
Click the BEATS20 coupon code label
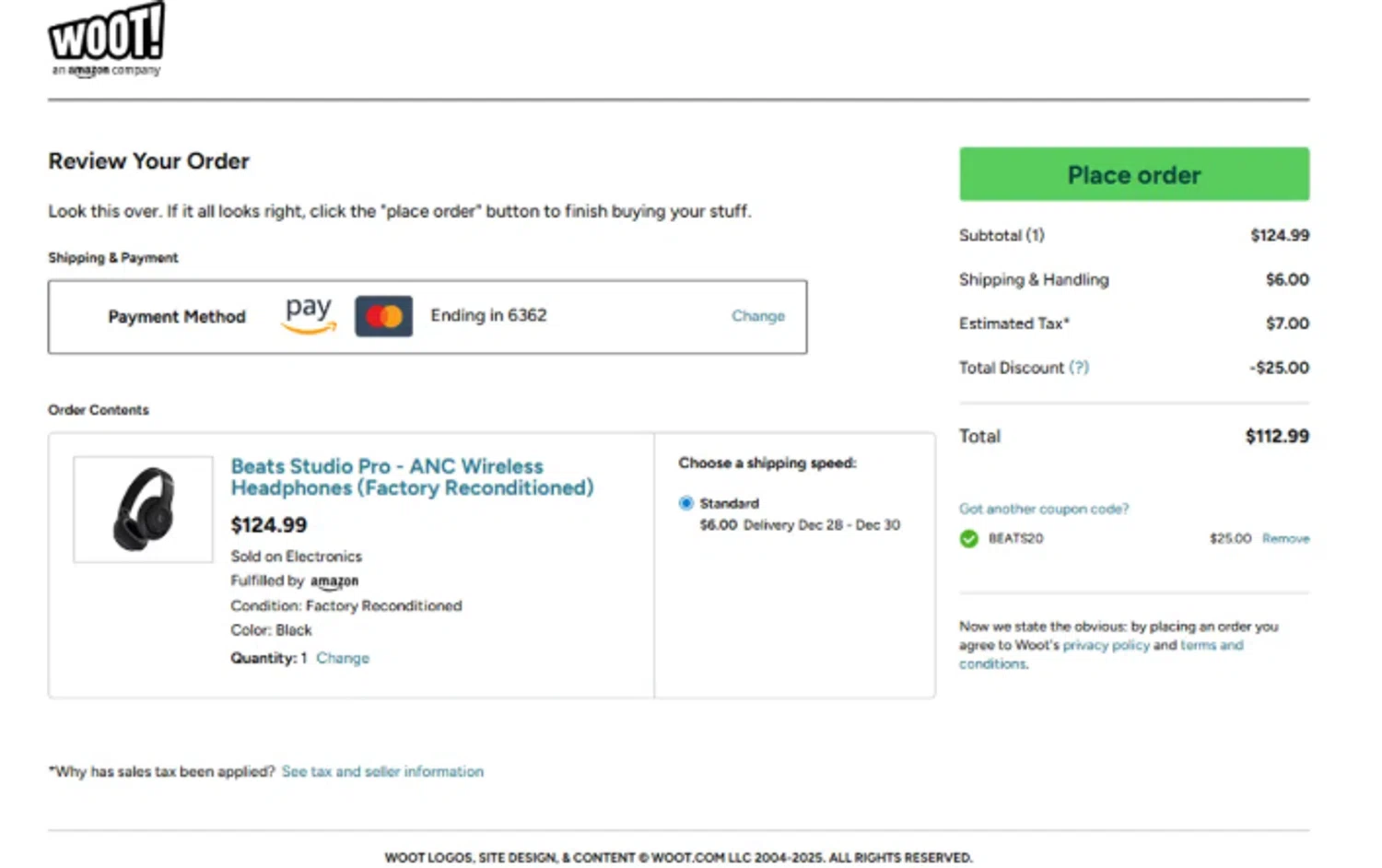tap(1015, 539)
